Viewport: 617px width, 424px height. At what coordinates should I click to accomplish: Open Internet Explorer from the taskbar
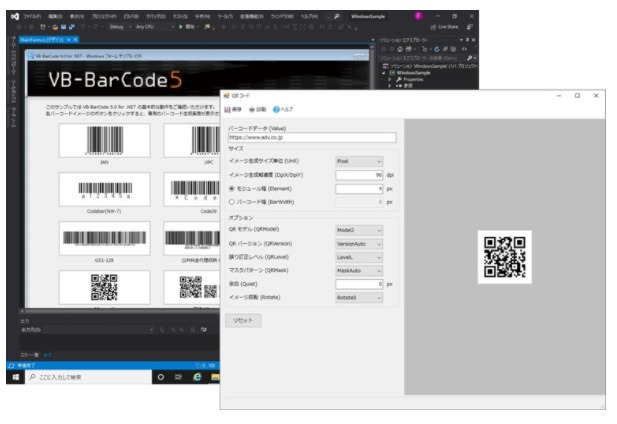click(x=197, y=377)
